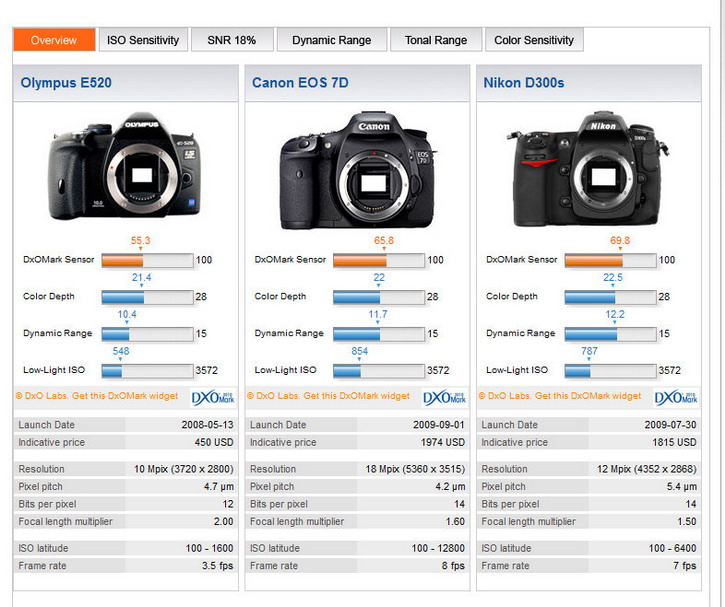Screen dimensions: 725x607
Task: Click Olympus Low-Light ISO bar showing 548
Action: tap(147, 371)
